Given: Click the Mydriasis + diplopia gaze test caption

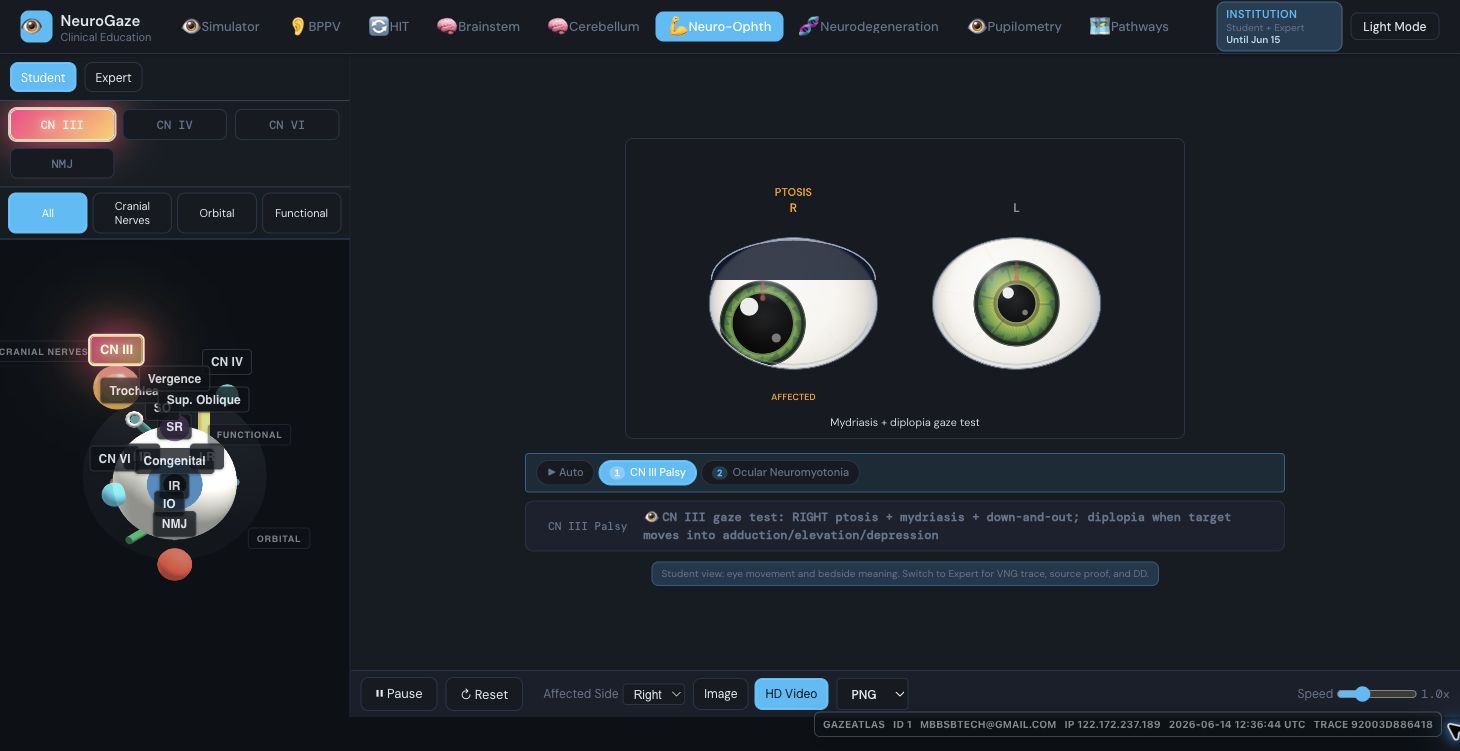Looking at the screenshot, I should [x=905, y=422].
